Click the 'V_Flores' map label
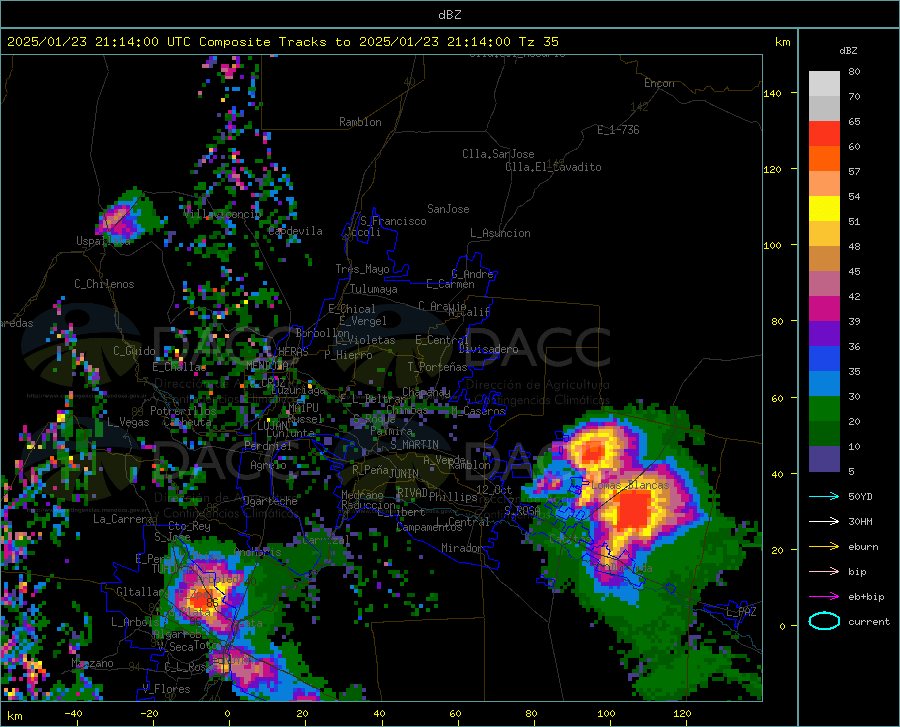 click(166, 689)
